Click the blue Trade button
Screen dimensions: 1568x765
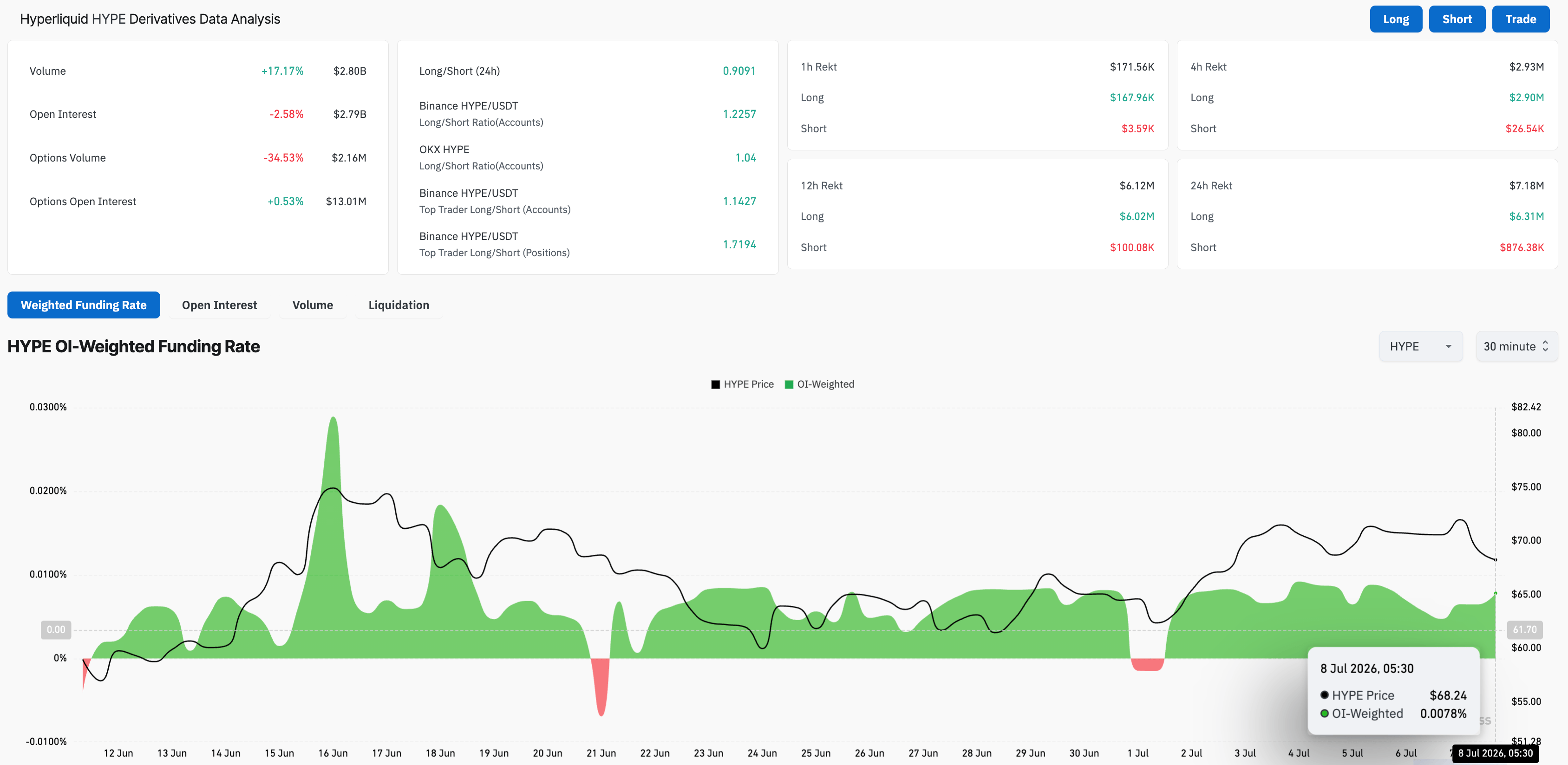[1520, 19]
